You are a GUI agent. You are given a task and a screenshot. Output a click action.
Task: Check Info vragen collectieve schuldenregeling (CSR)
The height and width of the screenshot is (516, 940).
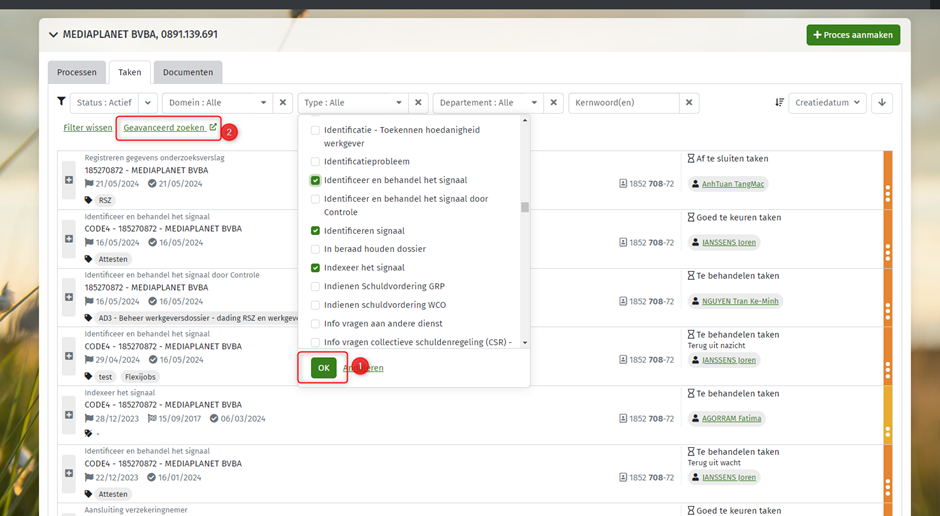point(315,342)
